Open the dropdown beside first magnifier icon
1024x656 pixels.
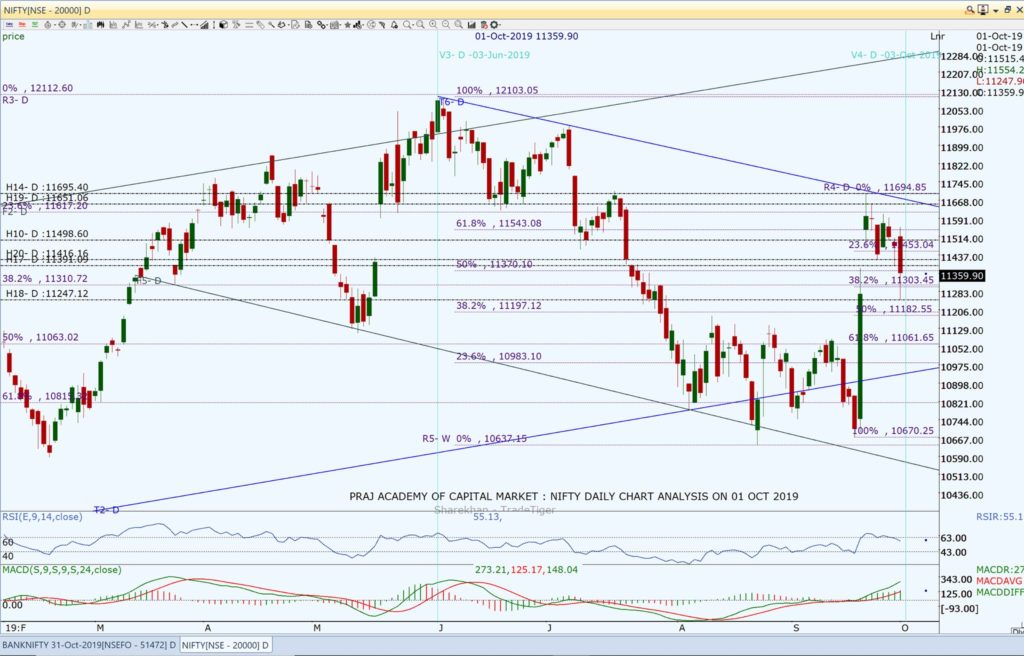coord(413,25)
